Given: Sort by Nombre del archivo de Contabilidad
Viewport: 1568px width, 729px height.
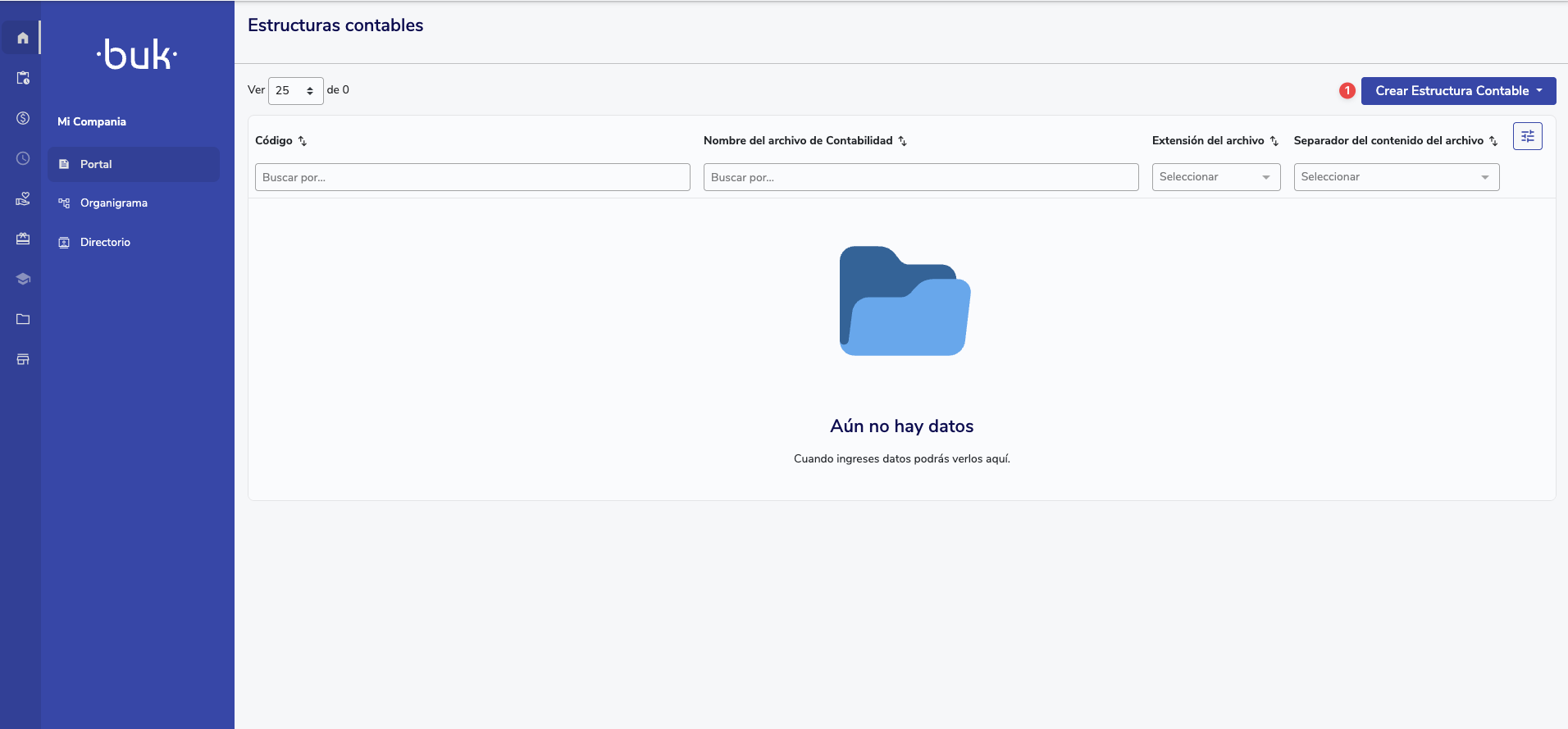Looking at the screenshot, I should [x=902, y=141].
